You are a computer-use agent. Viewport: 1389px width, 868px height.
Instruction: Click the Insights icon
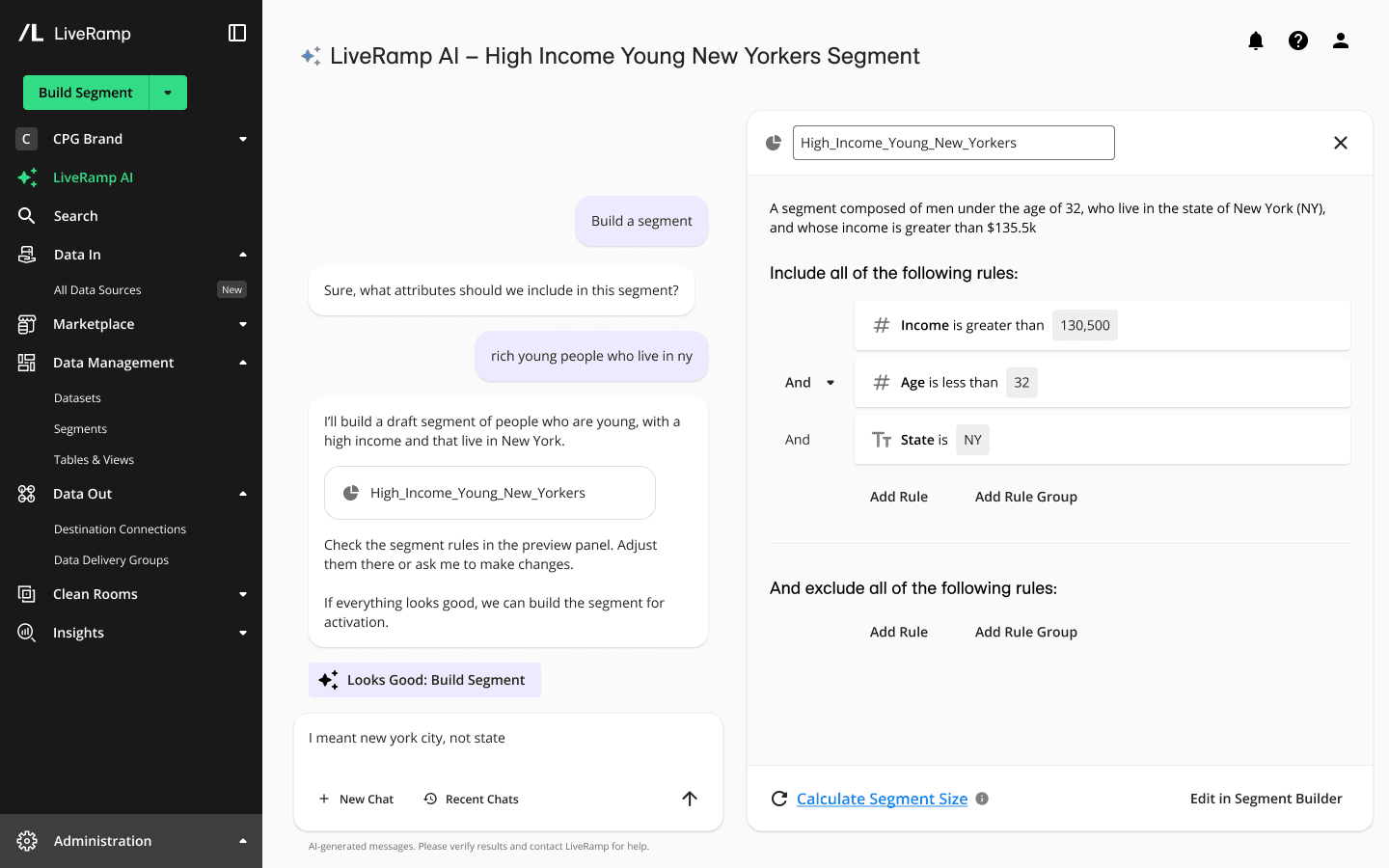pos(27,633)
